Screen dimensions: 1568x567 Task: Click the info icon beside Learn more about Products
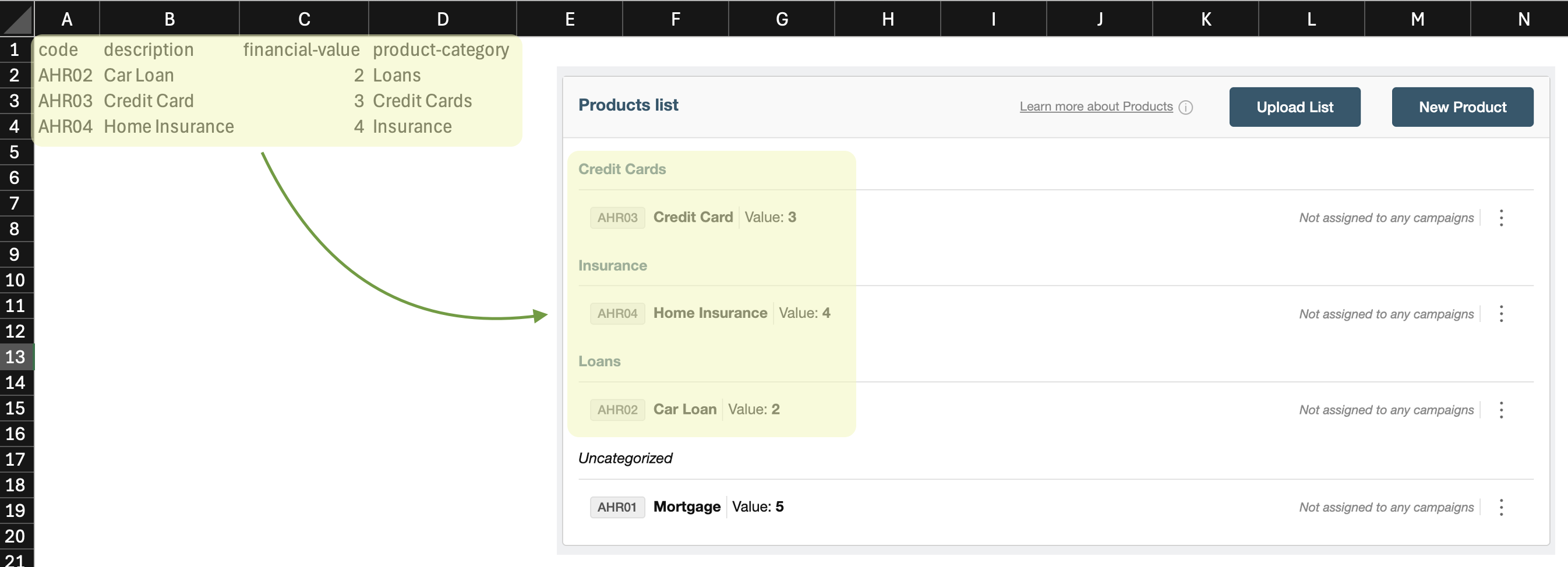[x=1187, y=107]
